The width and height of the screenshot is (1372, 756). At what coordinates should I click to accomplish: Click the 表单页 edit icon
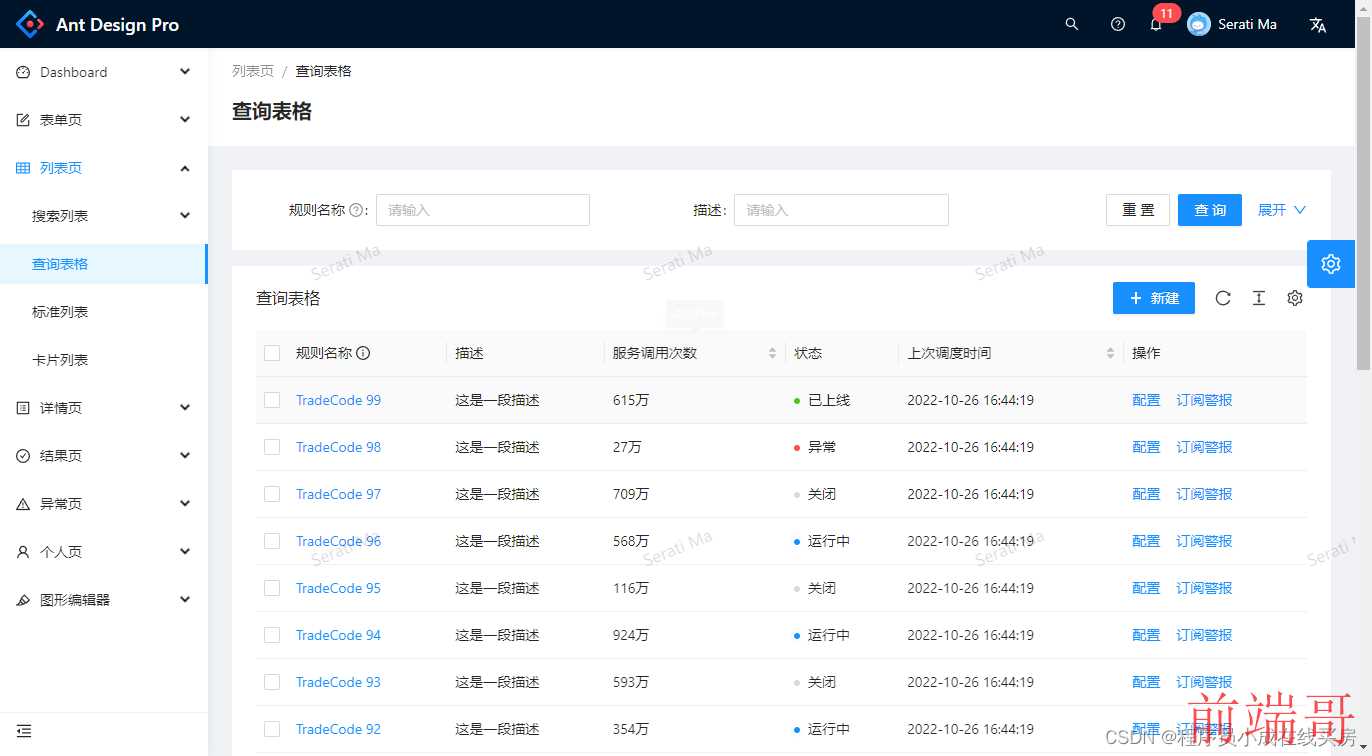[23, 120]
